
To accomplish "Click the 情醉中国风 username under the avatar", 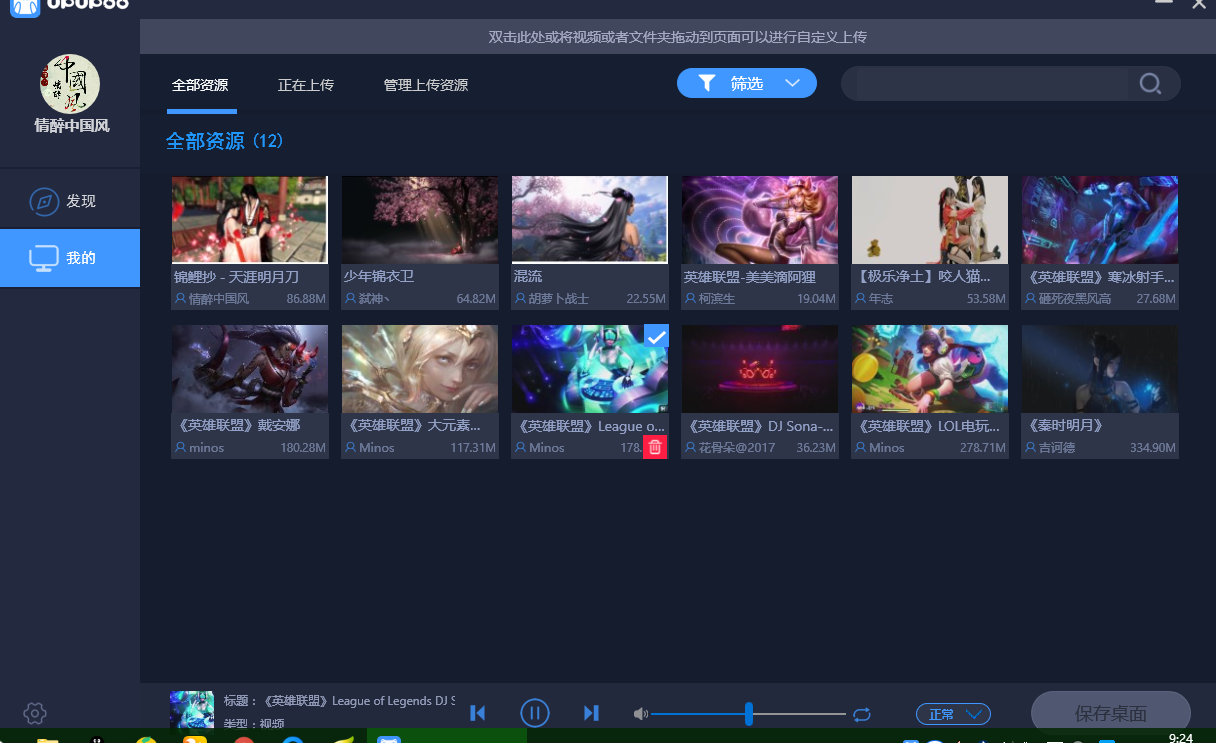I will pos(72,126).
